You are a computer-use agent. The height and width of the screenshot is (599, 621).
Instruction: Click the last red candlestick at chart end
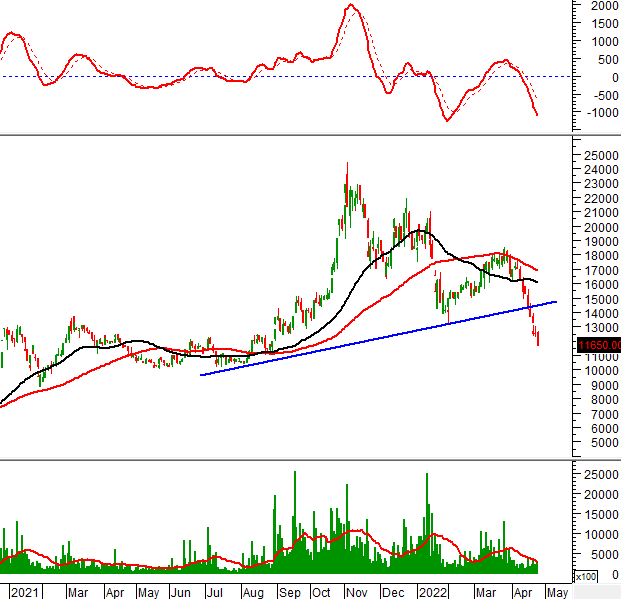tap(538, 338)
